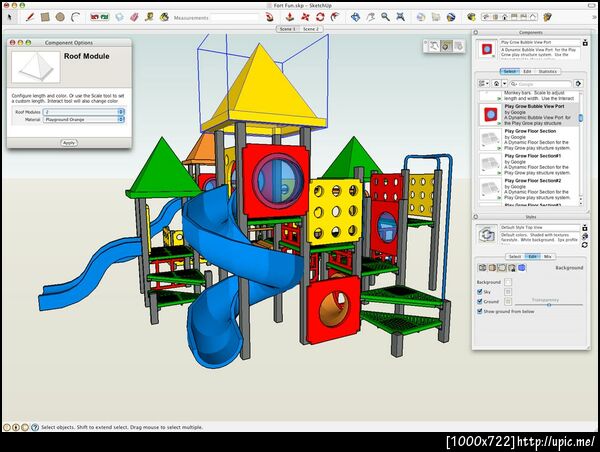The image size is (600, 452).
Task: Open Edge settings in Styles Edit tab
Action: [483, 268]
